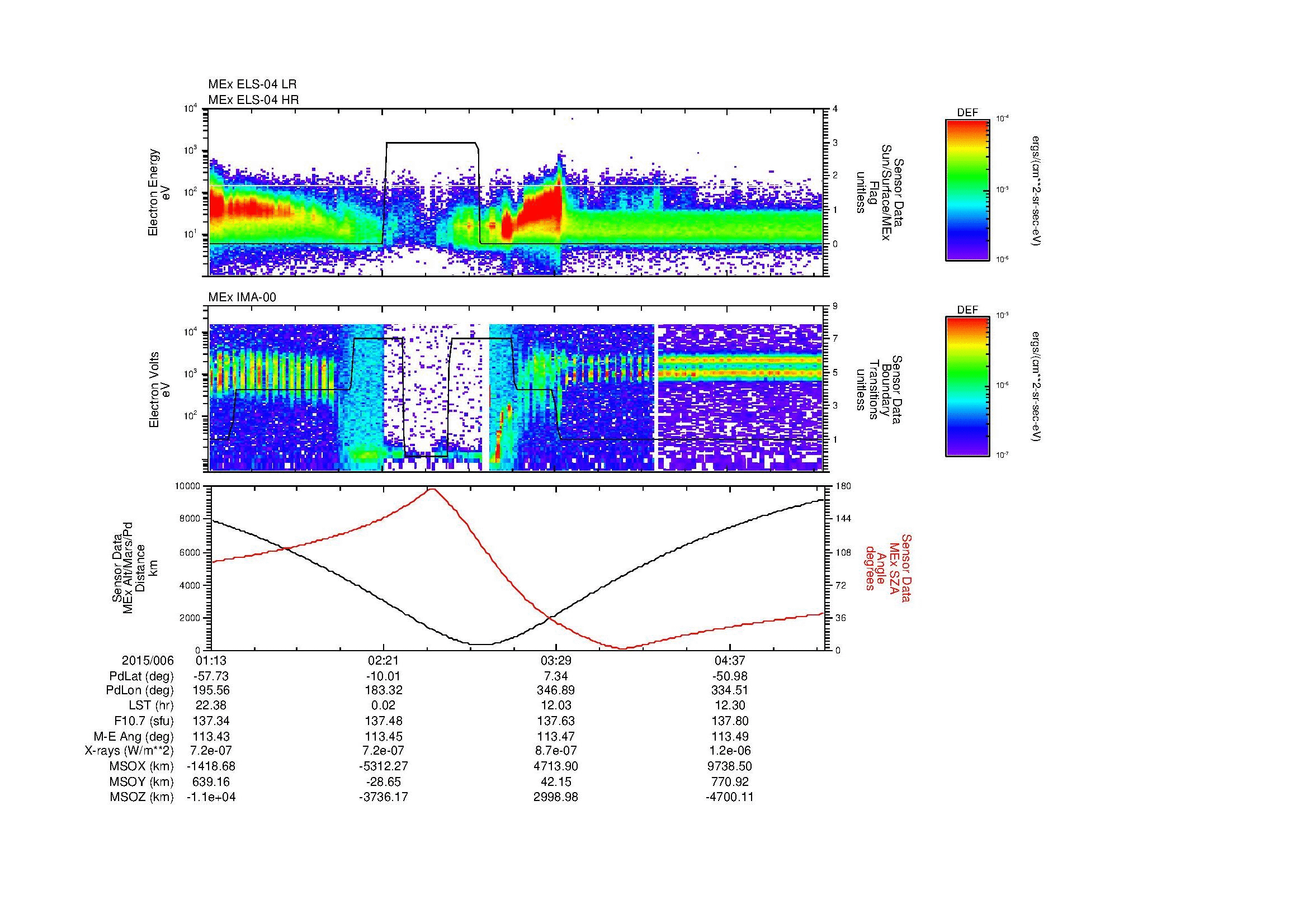Click MSOX value '-5312.27'
1308x924 pixels.
[x=384, y=766]
